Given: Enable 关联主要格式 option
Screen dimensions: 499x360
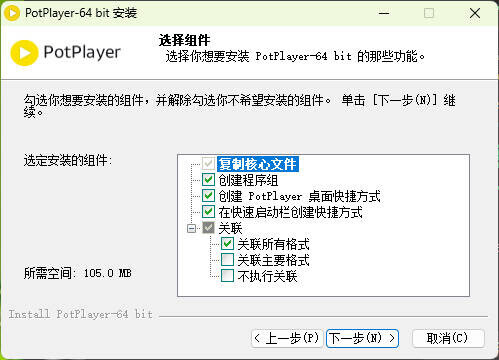Looking at the screenshot, I should click(x=227, y=260).
